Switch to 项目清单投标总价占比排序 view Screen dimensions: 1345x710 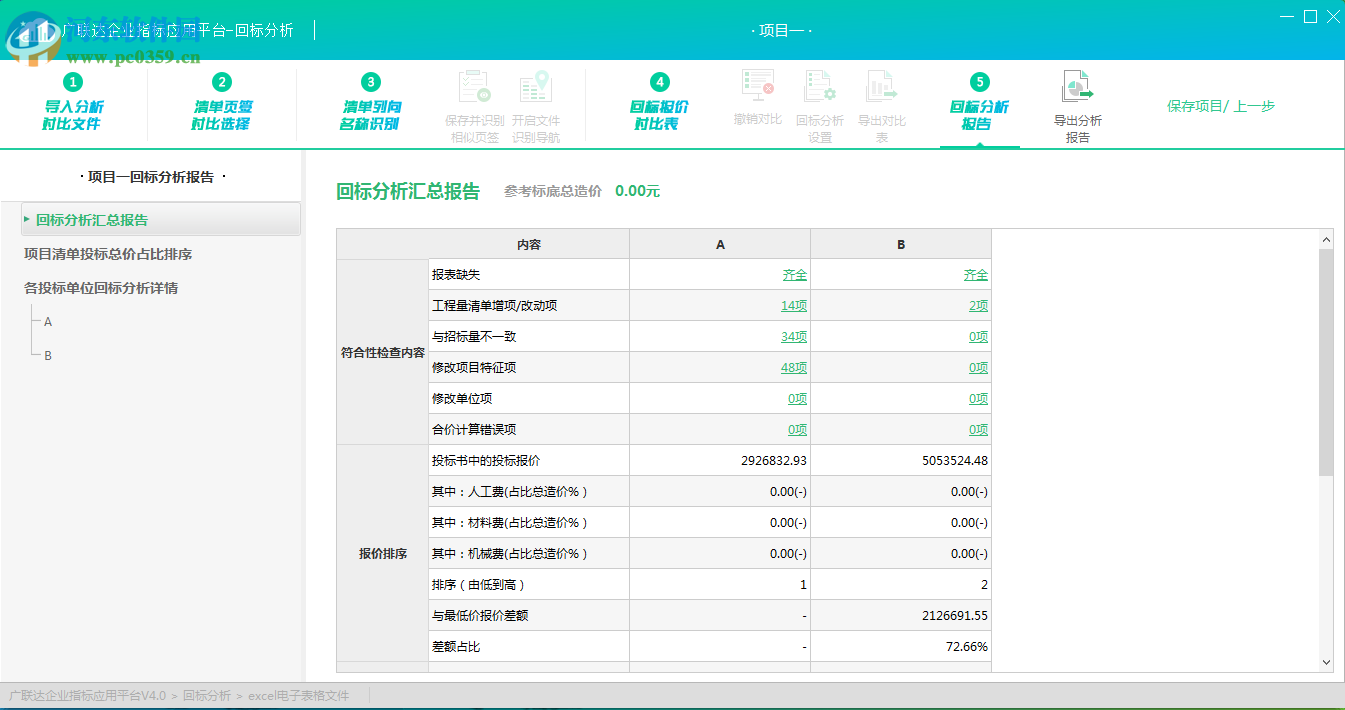coord(101,254)
